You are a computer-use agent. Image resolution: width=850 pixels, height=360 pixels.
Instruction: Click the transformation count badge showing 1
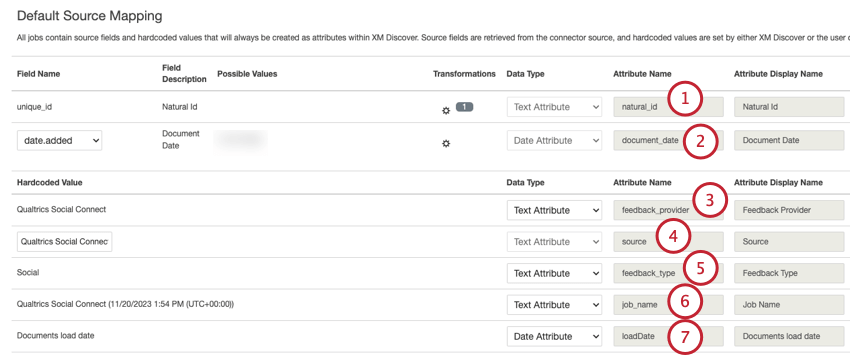click(x=465, y=107)
